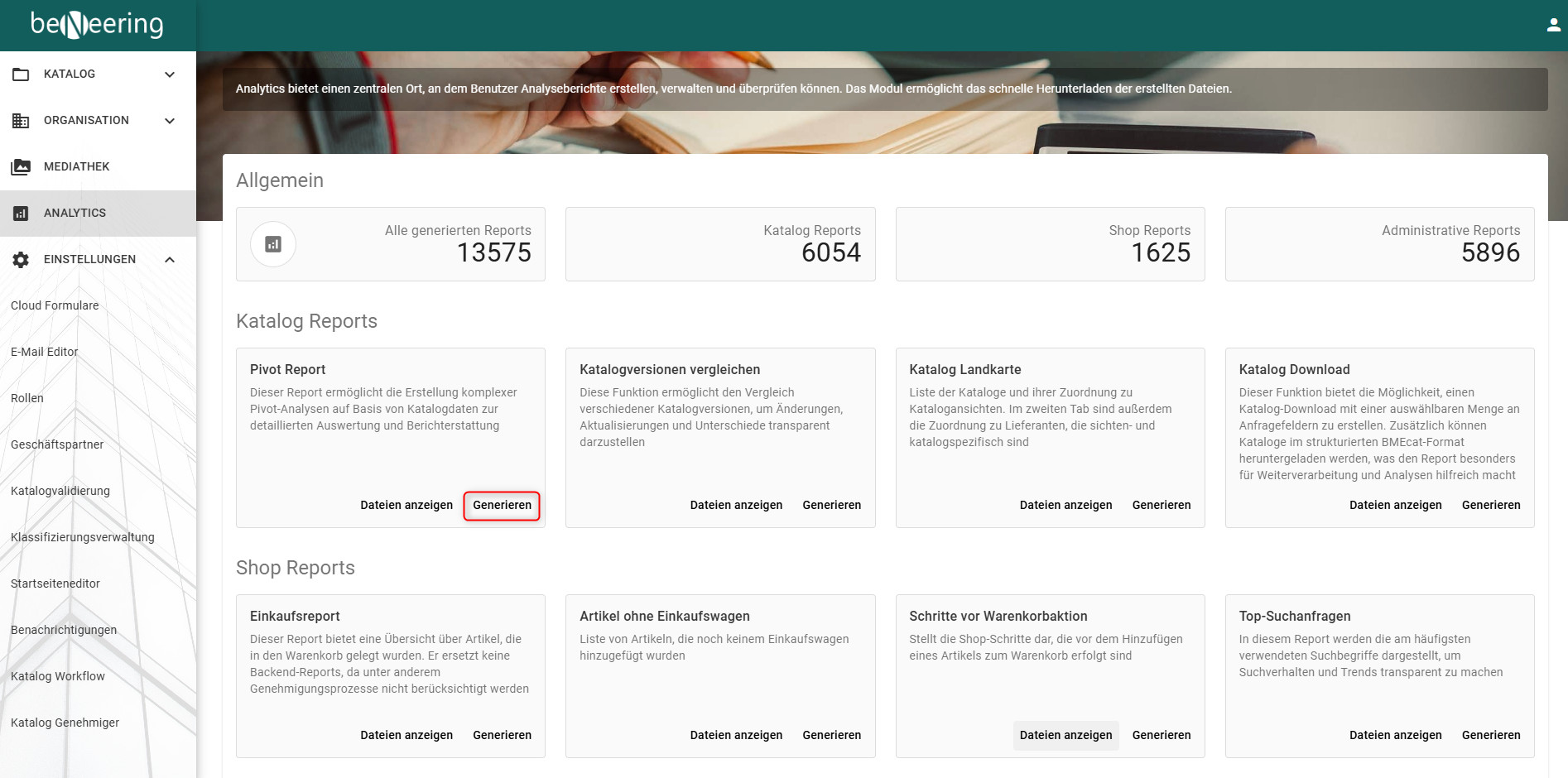Show files for Einkaufsreport

pos(406,736)
